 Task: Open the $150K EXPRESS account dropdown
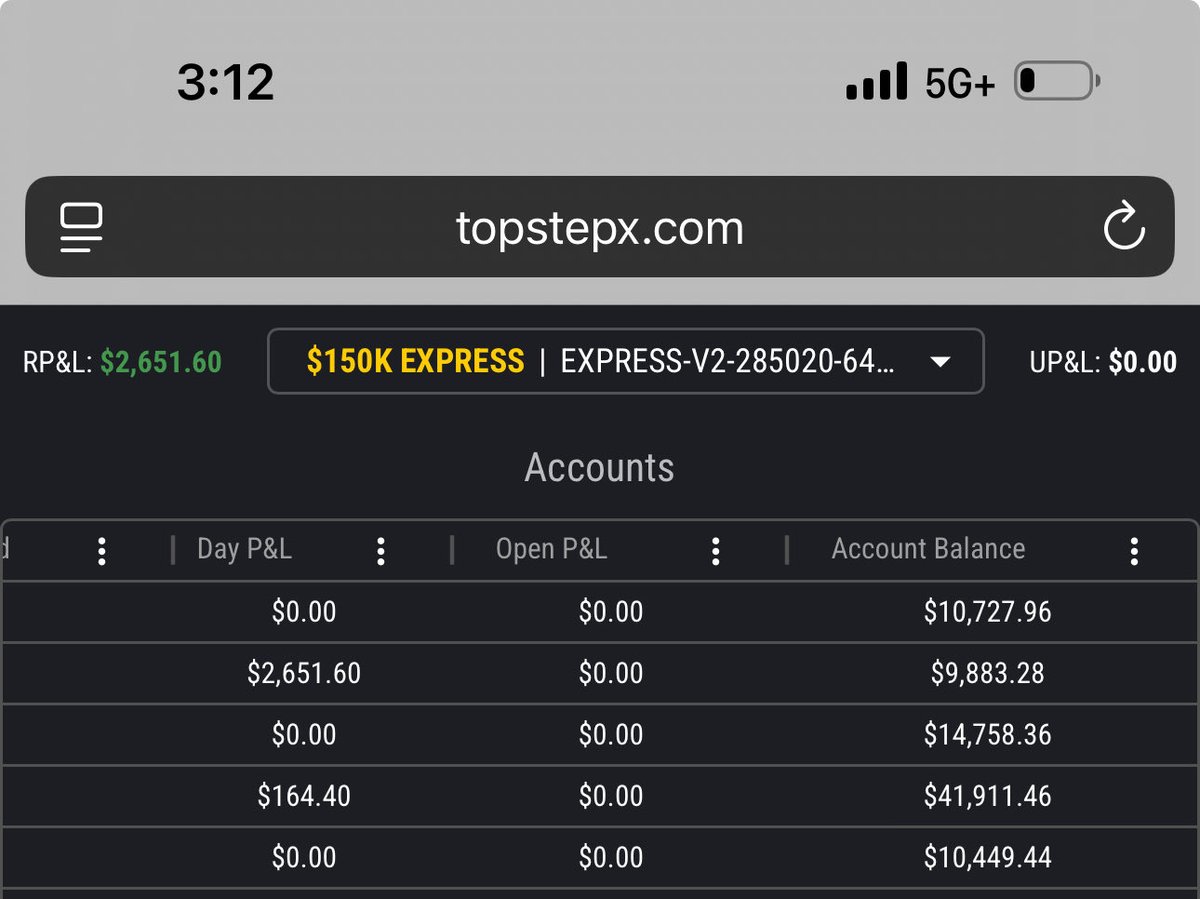click(x=626, y=361)
